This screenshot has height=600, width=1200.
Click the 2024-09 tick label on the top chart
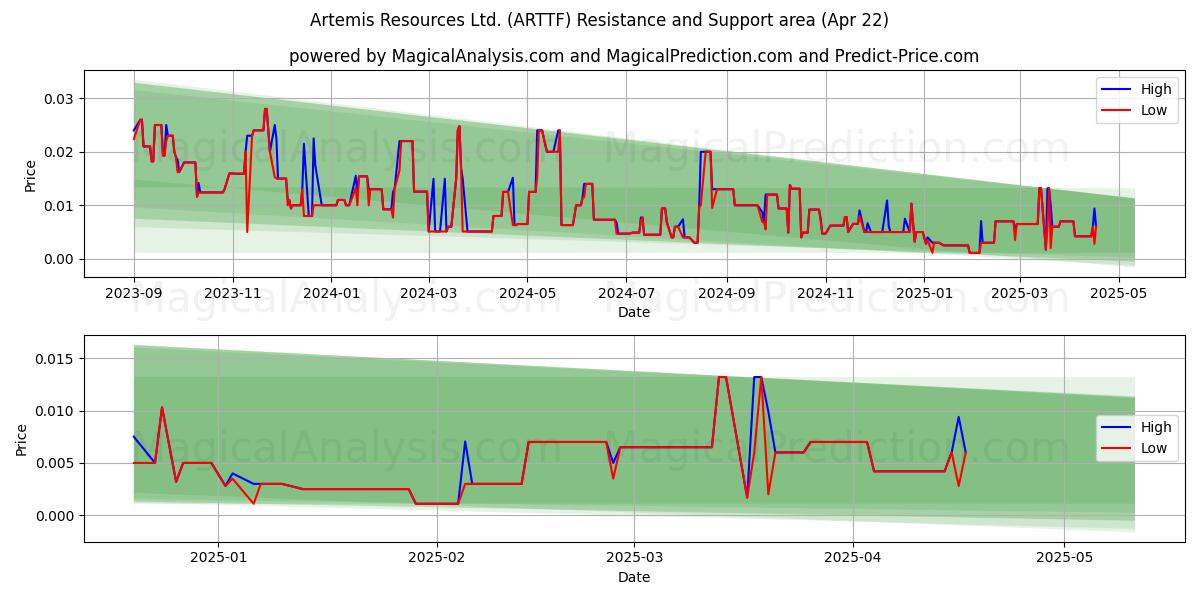[x=726, y=293]
